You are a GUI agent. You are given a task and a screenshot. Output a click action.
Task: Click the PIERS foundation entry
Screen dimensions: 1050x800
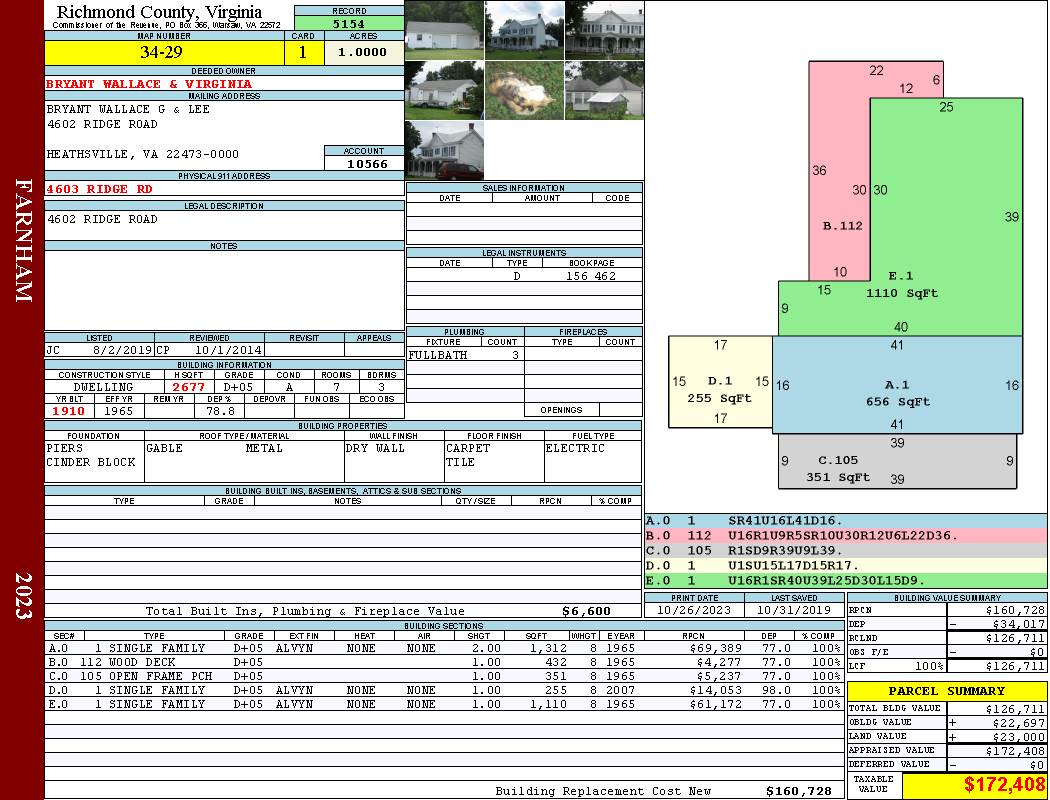[65, 448]
